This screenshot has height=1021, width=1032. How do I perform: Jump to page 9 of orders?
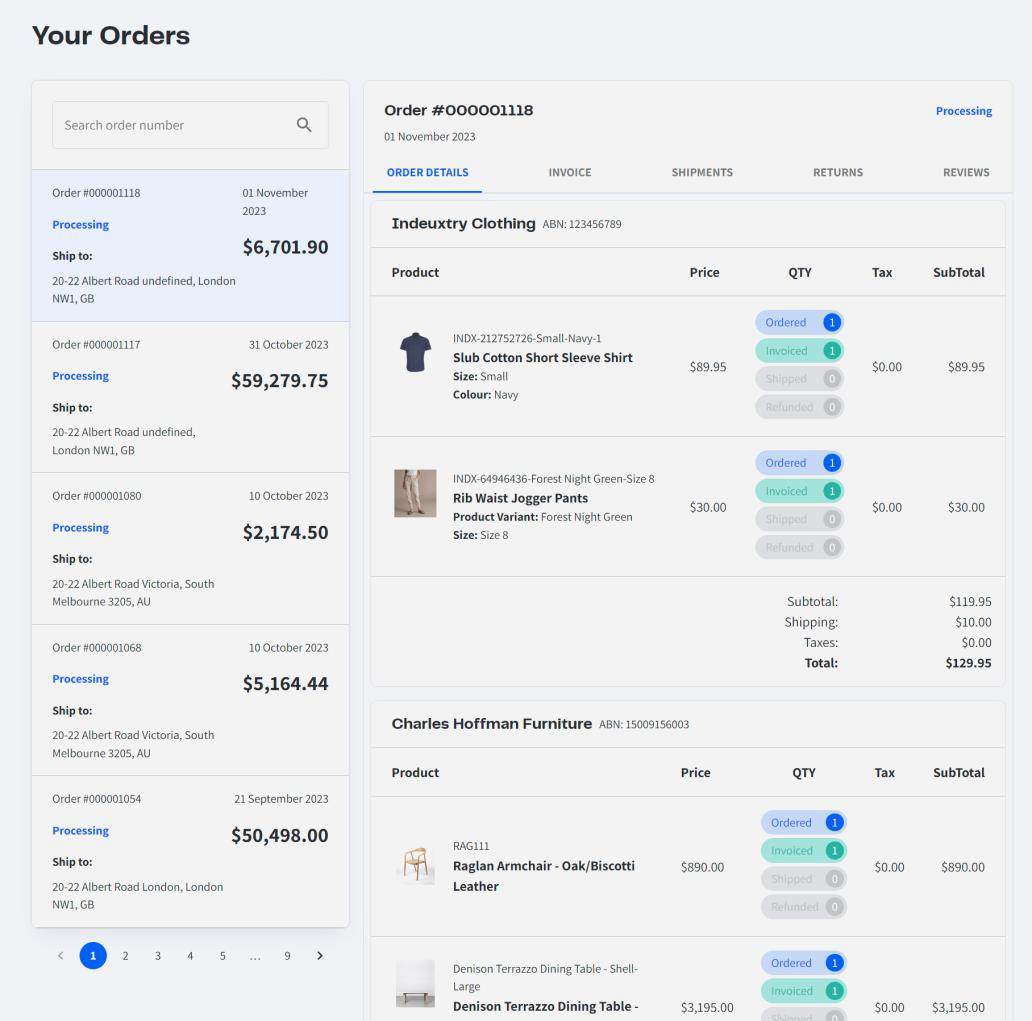287,955
